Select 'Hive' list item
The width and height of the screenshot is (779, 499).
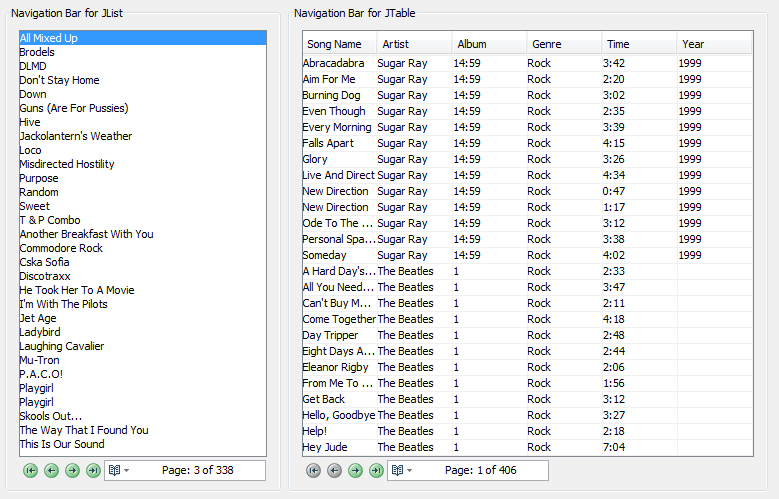pos(143,122)
